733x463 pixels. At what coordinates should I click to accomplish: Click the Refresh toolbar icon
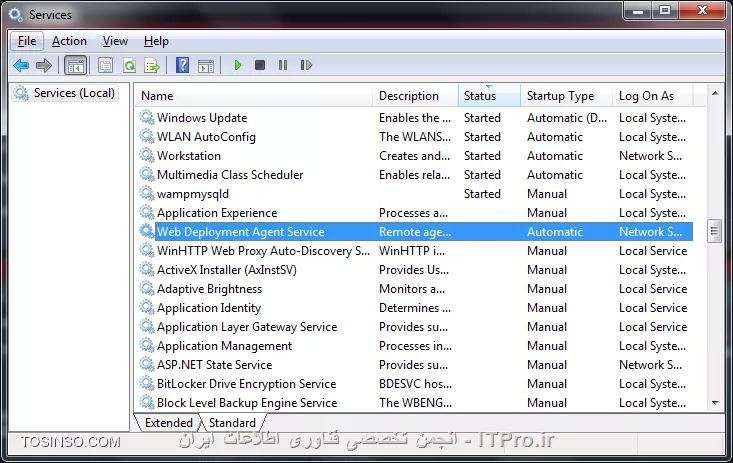coord(129,65)
